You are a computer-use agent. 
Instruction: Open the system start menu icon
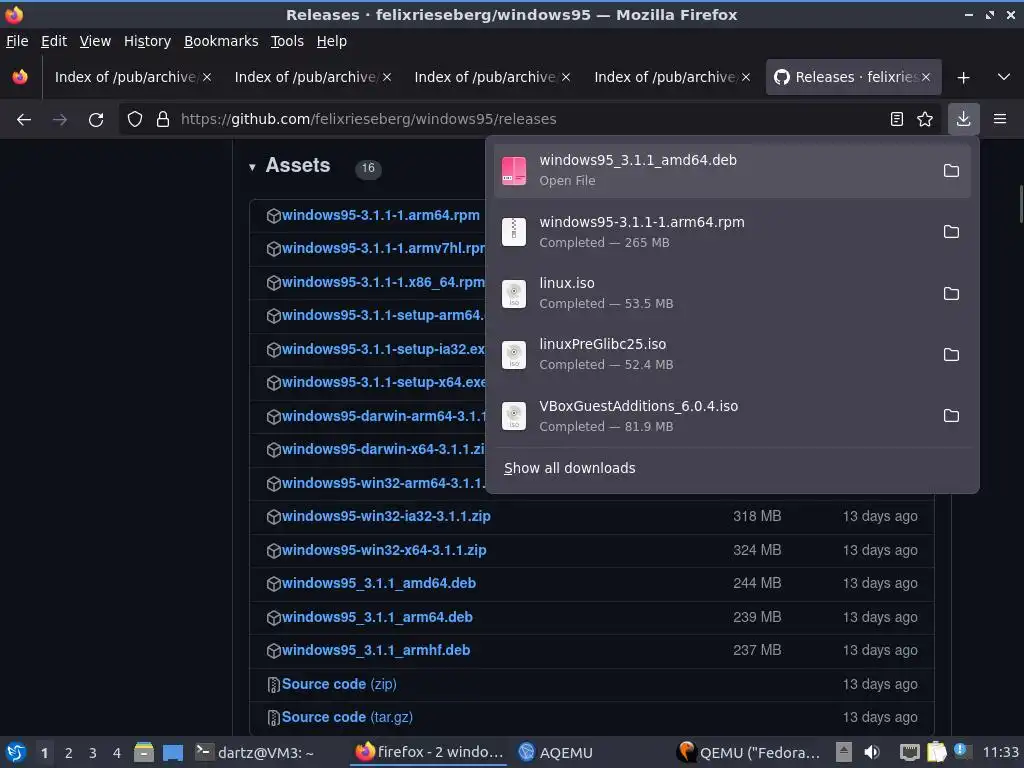coord(16,752)
